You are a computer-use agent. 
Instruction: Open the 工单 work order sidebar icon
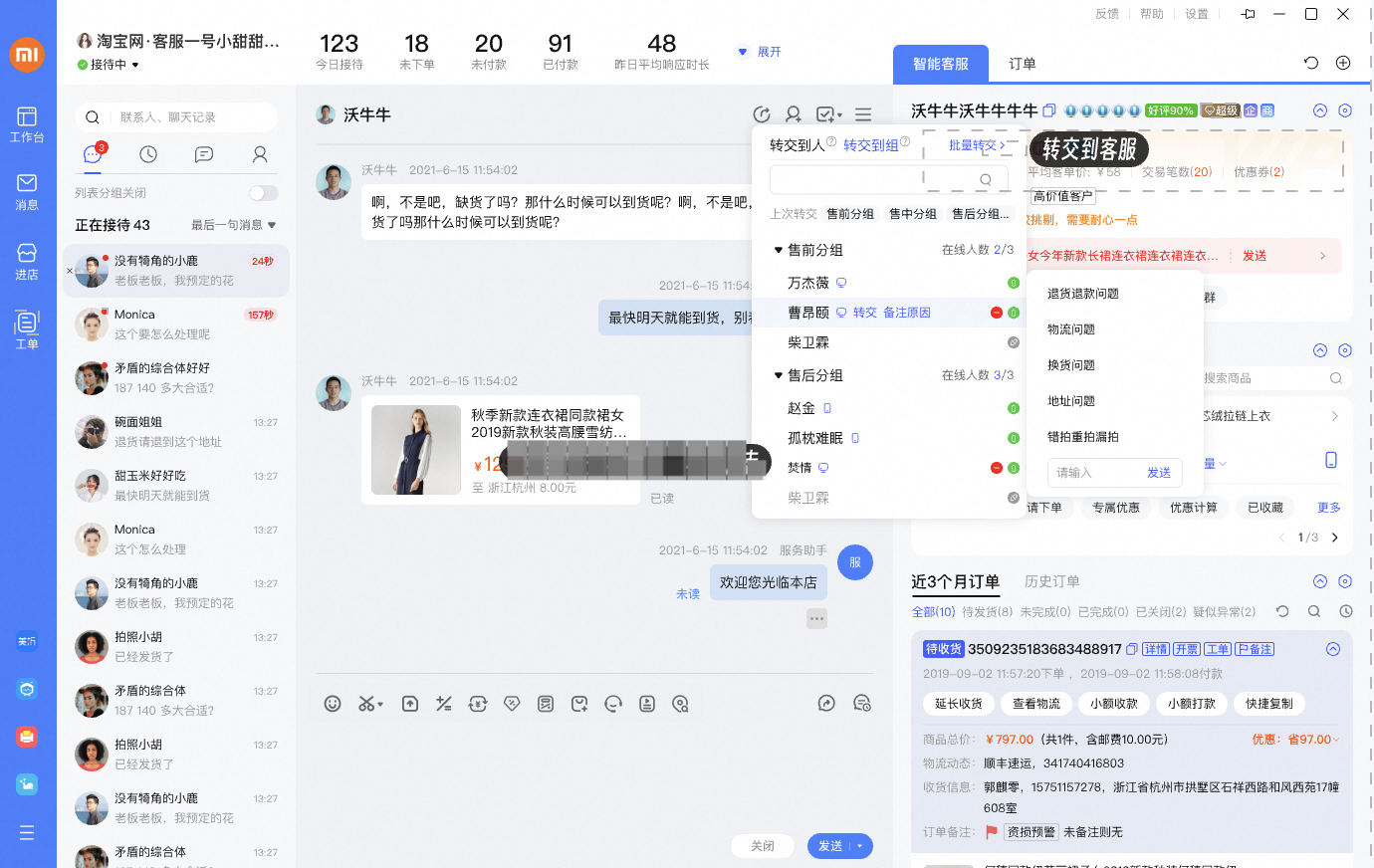point(27,330)
